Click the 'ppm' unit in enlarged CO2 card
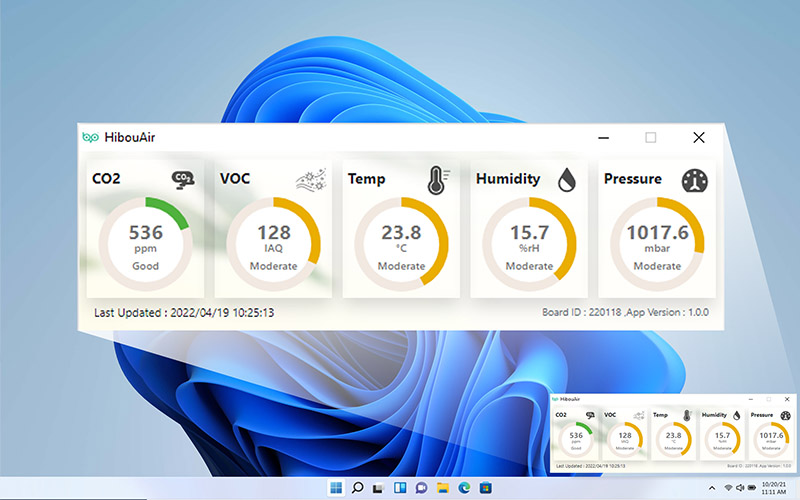 [145, 249]
